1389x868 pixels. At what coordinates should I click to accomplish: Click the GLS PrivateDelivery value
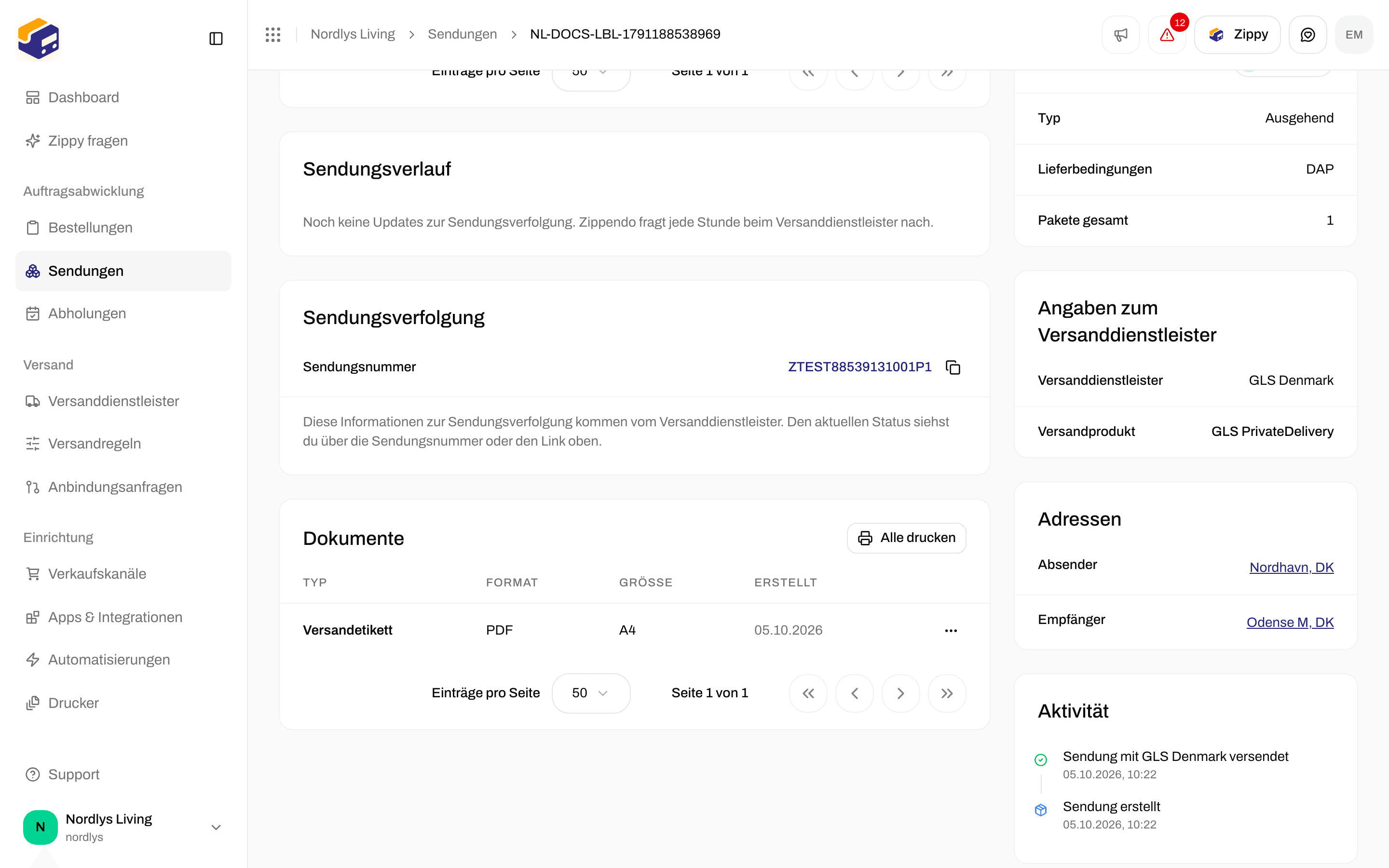click(x=1272, y=432)
